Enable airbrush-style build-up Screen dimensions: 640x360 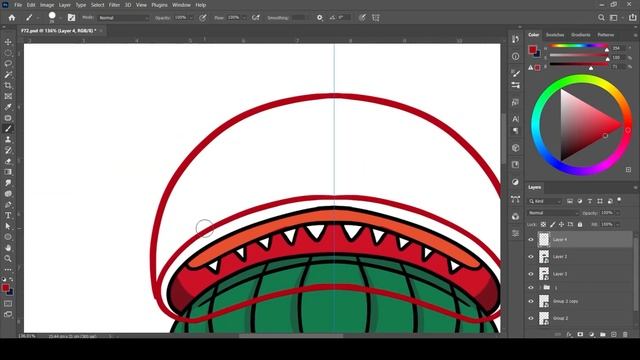[x=256, y=18]
